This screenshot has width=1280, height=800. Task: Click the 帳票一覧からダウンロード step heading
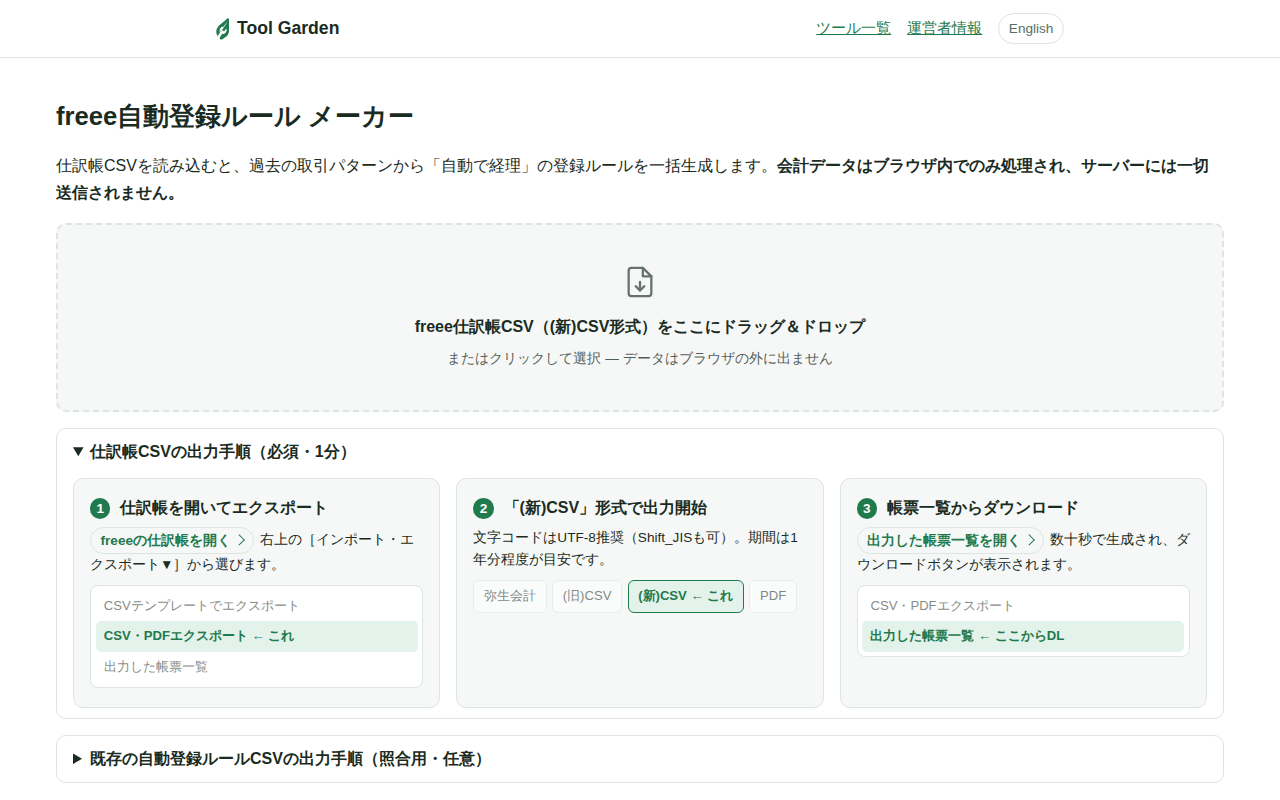982,508
